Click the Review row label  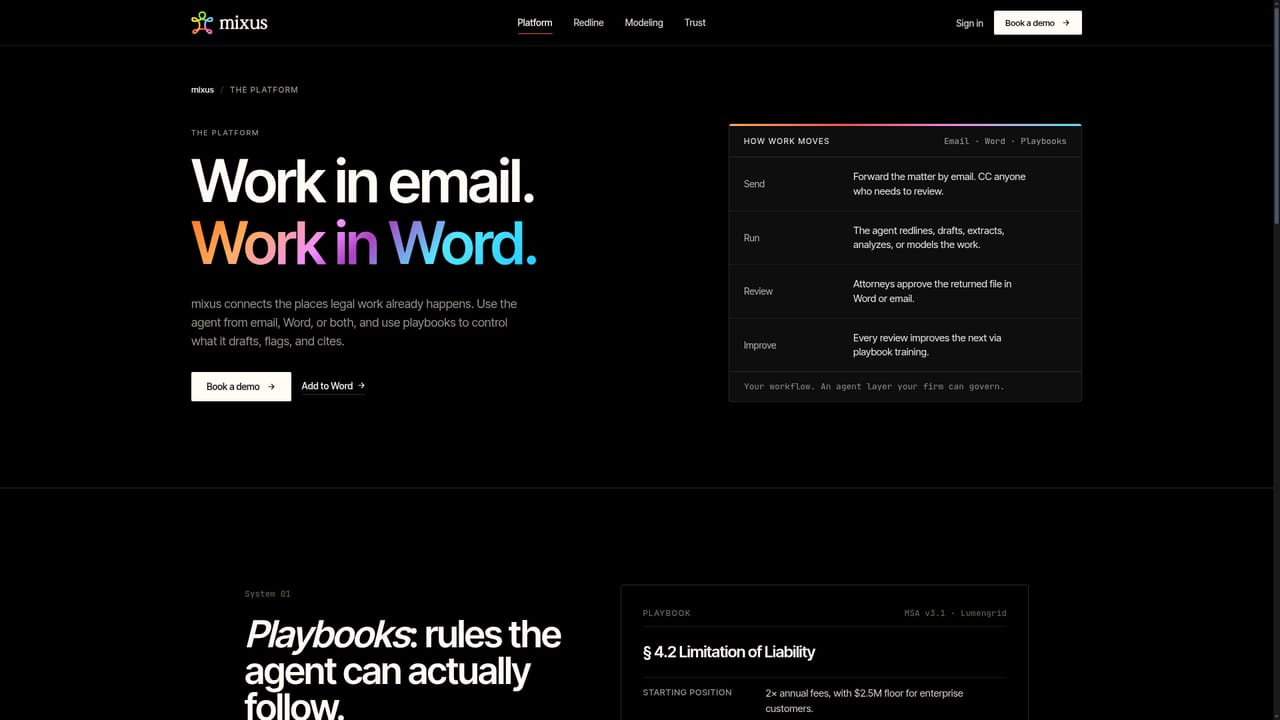pyautogui.click(x=758, y=291)
